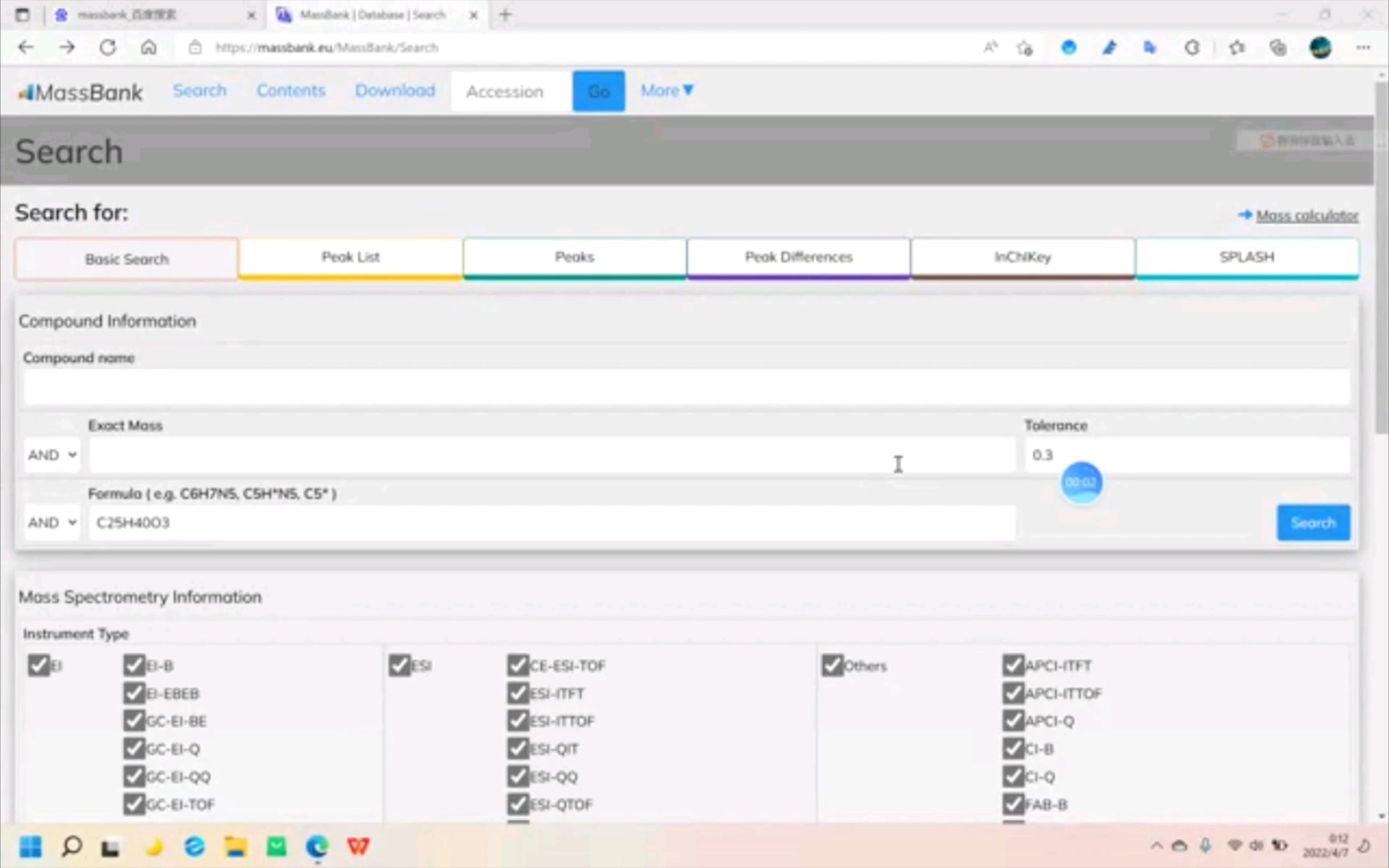Image resolution: width=1389 pixels, height=868 pixels.
Task: Click the Formula field containing C25H40O3
Action: coord(552,522)
